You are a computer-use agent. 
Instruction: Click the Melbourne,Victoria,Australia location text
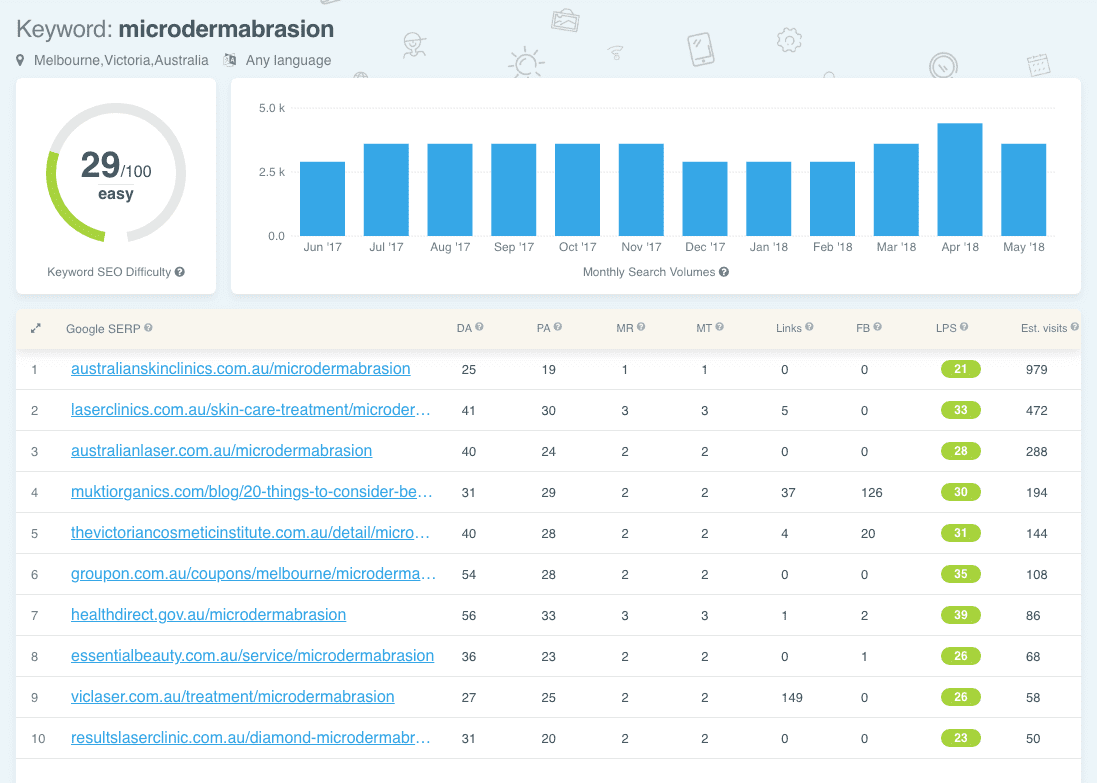click(121, 60)
